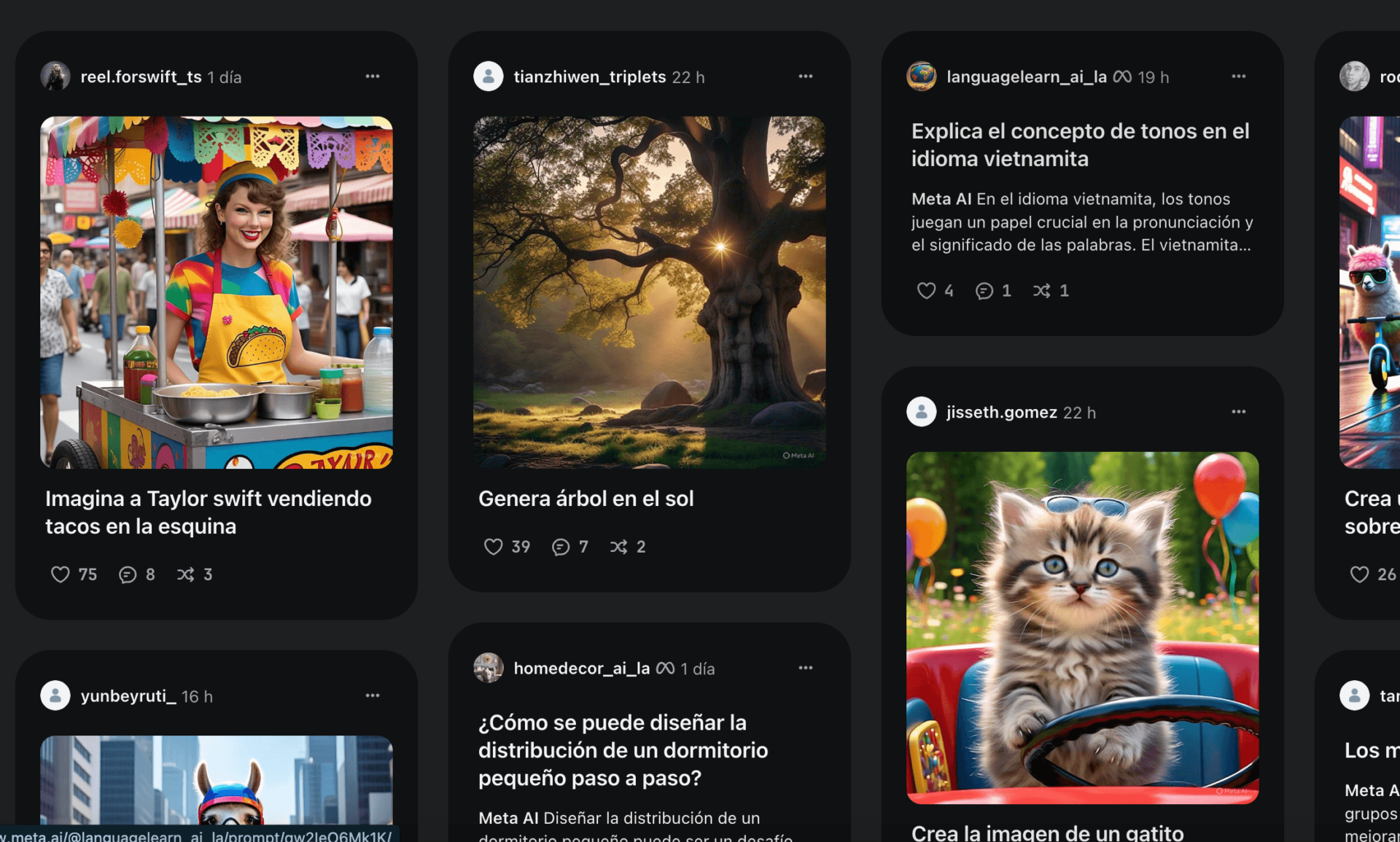Open tianzhiwen_triplets profile avatar
Screen dimensions: 1400x842
(x=489, y=77)
